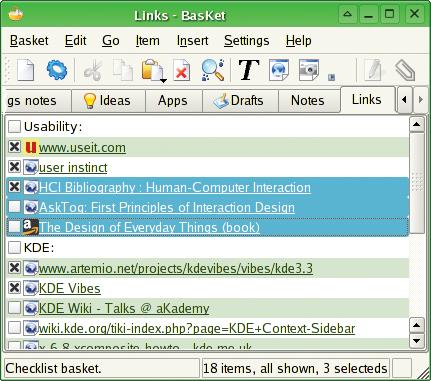Click the useit.com red U favicon
This screenshot has width=431, height=381.
coord(30,147)
